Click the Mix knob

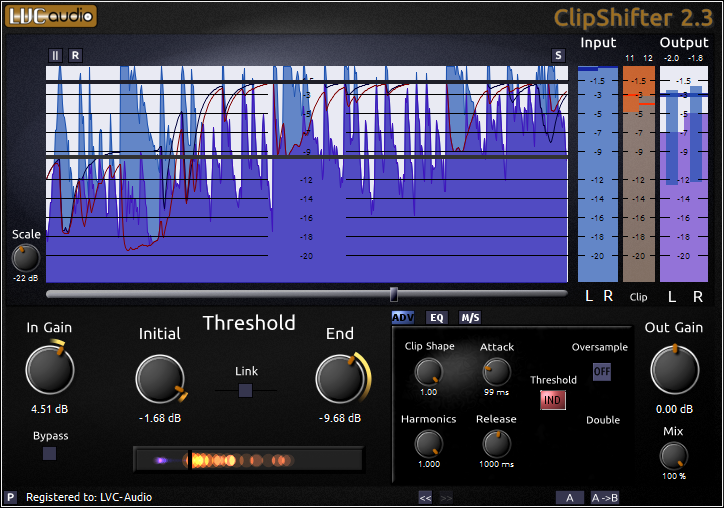coord(674,455)
